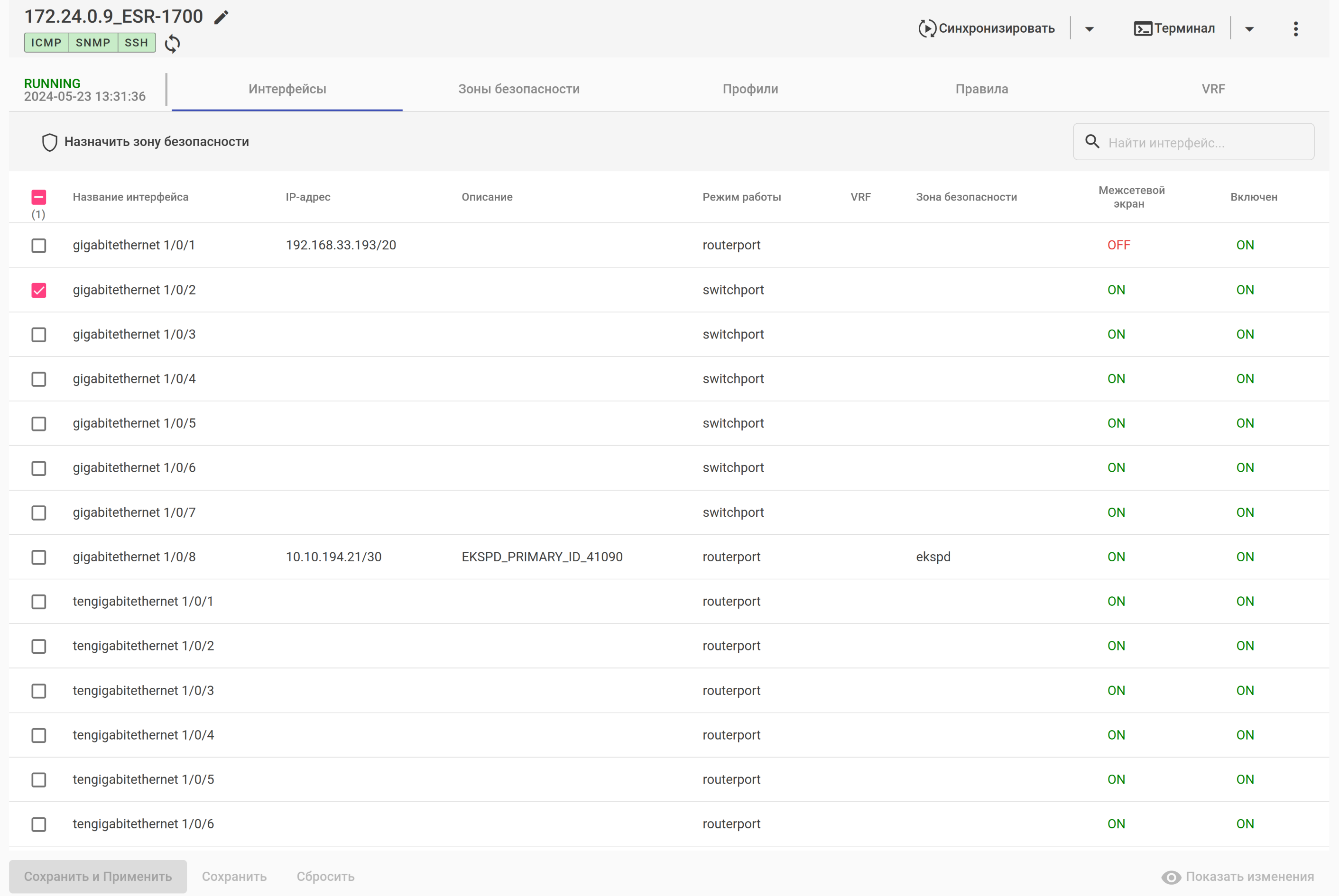Open the Правила tab
1339x896 pixels.
click(x=982, y=89)
